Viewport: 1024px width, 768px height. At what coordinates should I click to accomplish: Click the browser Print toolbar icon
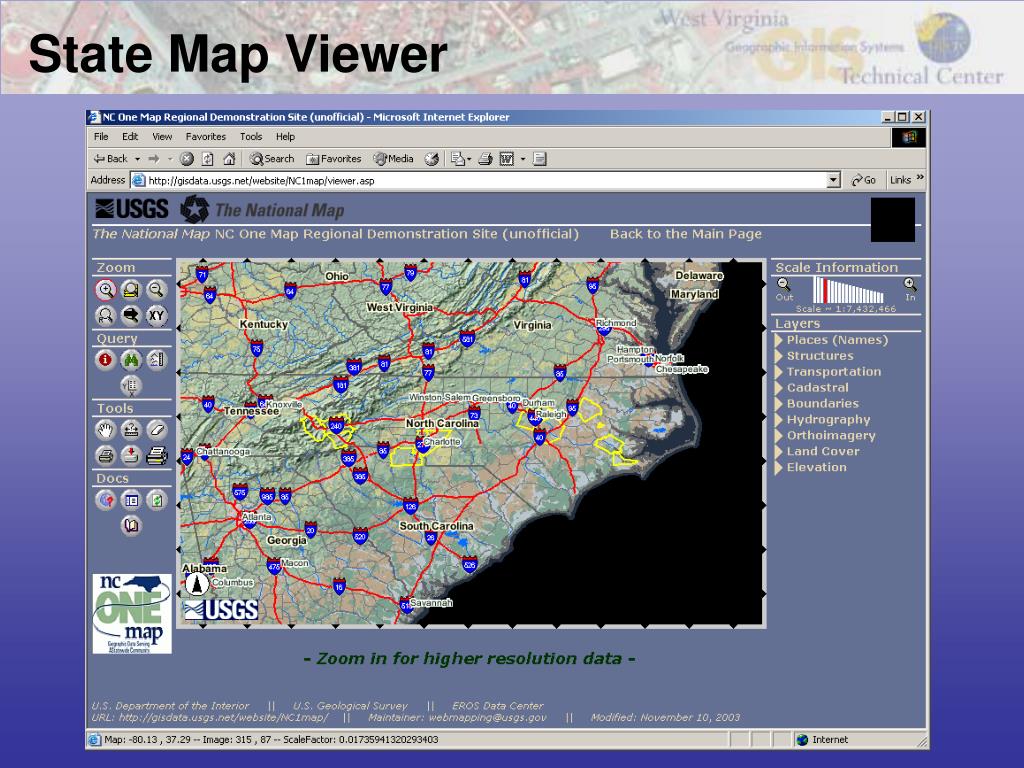(x=485, y=159)
